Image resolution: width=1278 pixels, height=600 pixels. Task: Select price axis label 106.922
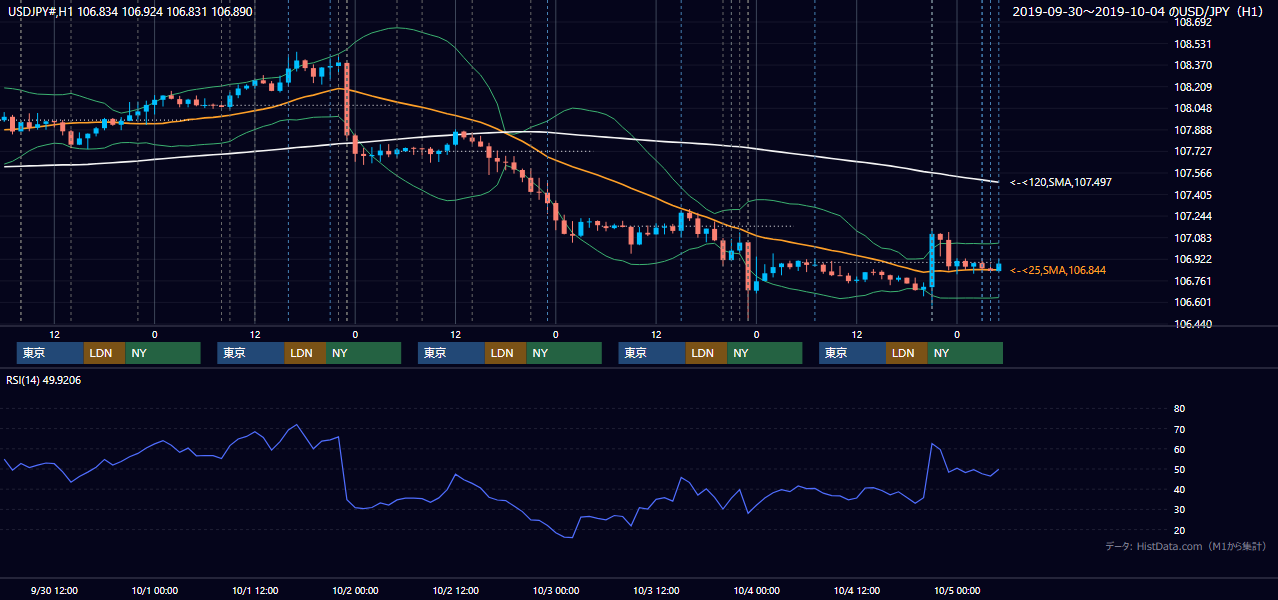click(x=1193, y=259)
